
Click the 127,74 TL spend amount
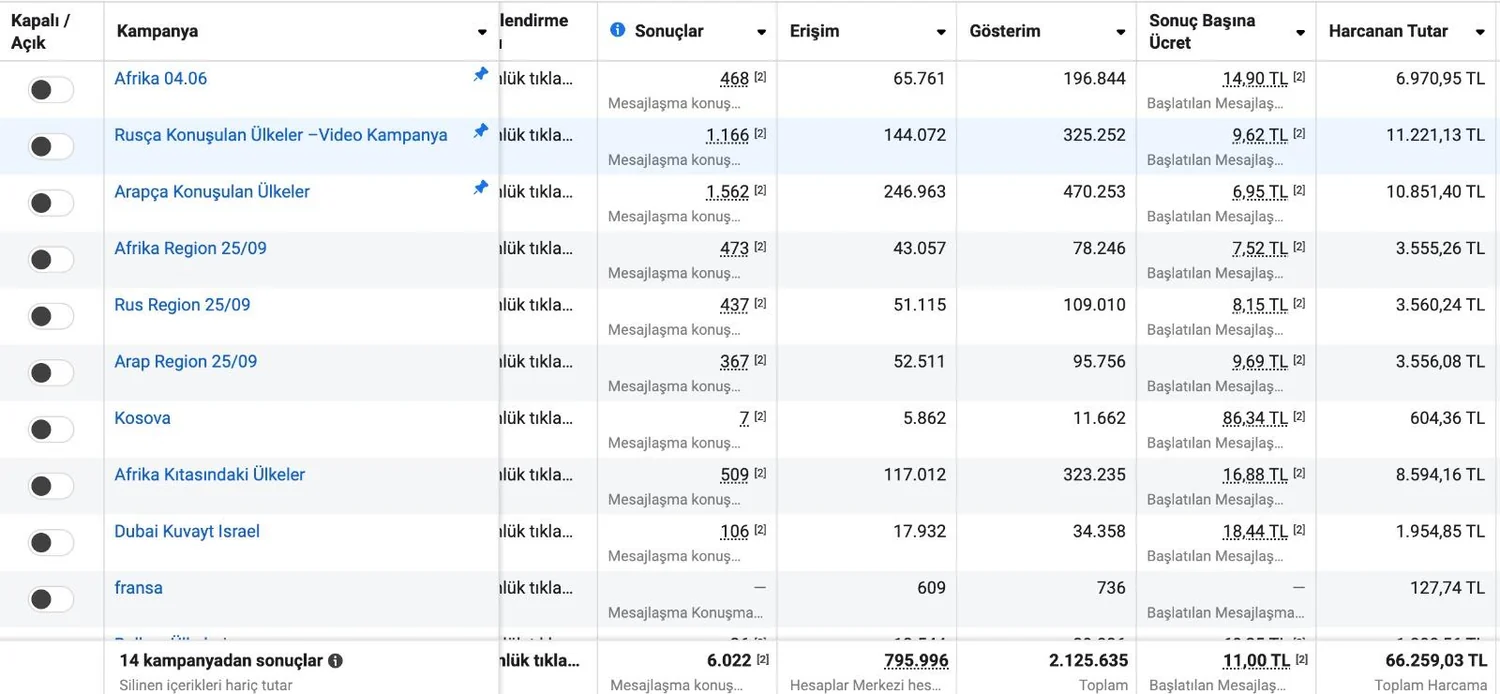tap(1447, 588)
